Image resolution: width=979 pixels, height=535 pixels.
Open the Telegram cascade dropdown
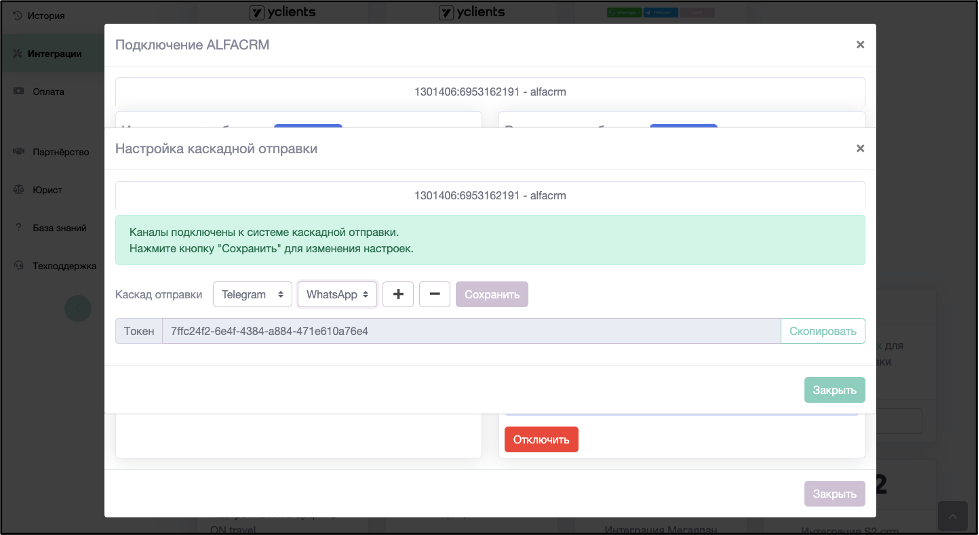252,294
